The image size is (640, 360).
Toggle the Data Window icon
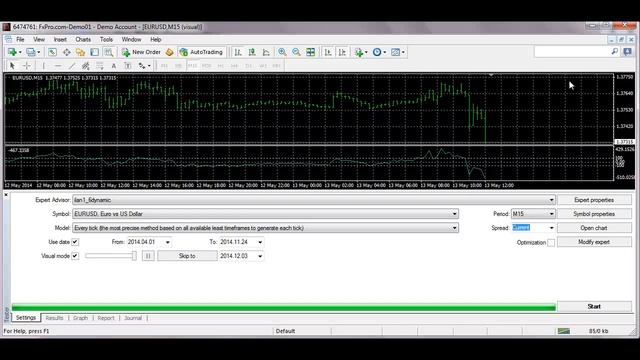pyautogui.click(x=66, y=52)
